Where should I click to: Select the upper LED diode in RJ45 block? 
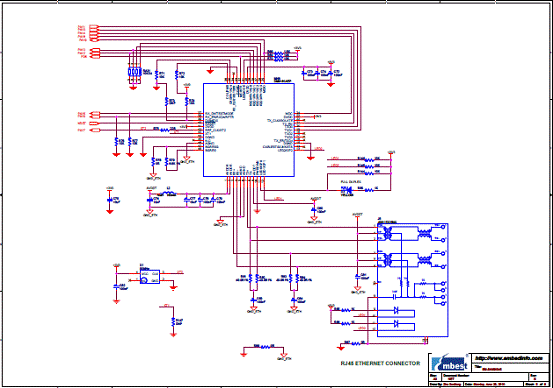396,310
